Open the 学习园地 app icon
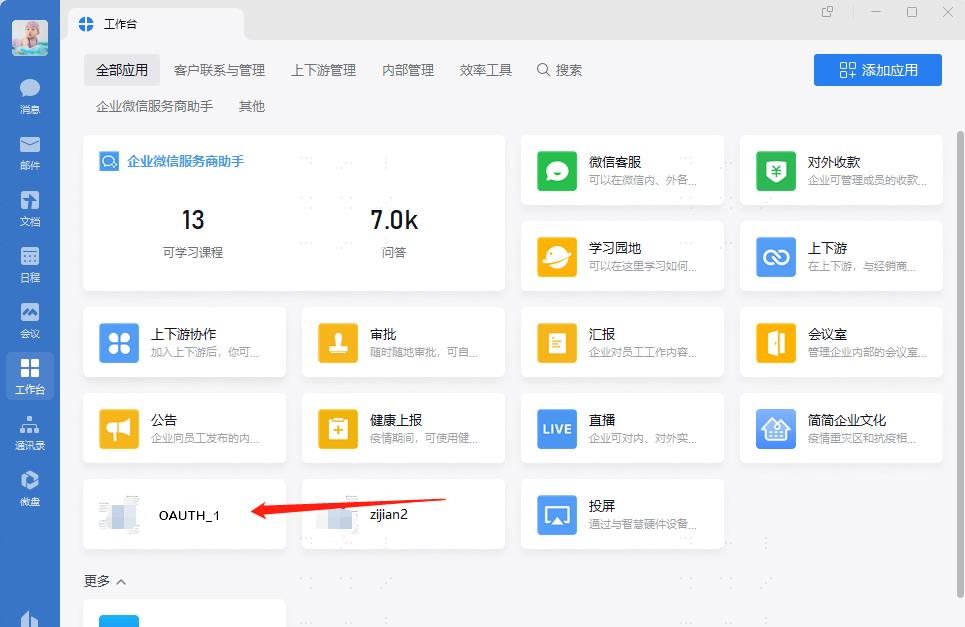Screen dimensions: 965x627 coord(556,257)
